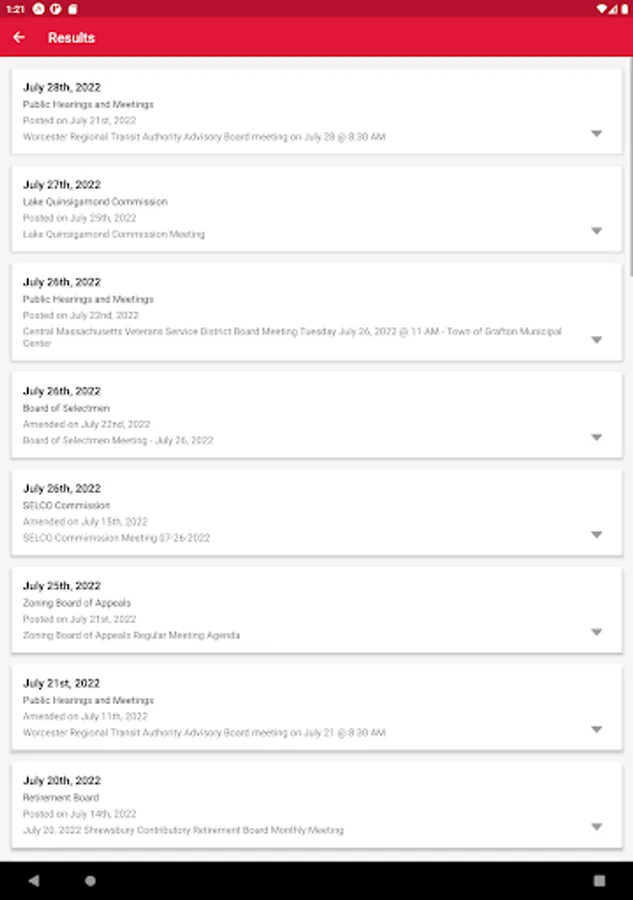This screenshot has width=633, height=900.
Task: Select Shrewsbury Contributory Retirement Board Monthly Meeting
Action: [183, 830]
